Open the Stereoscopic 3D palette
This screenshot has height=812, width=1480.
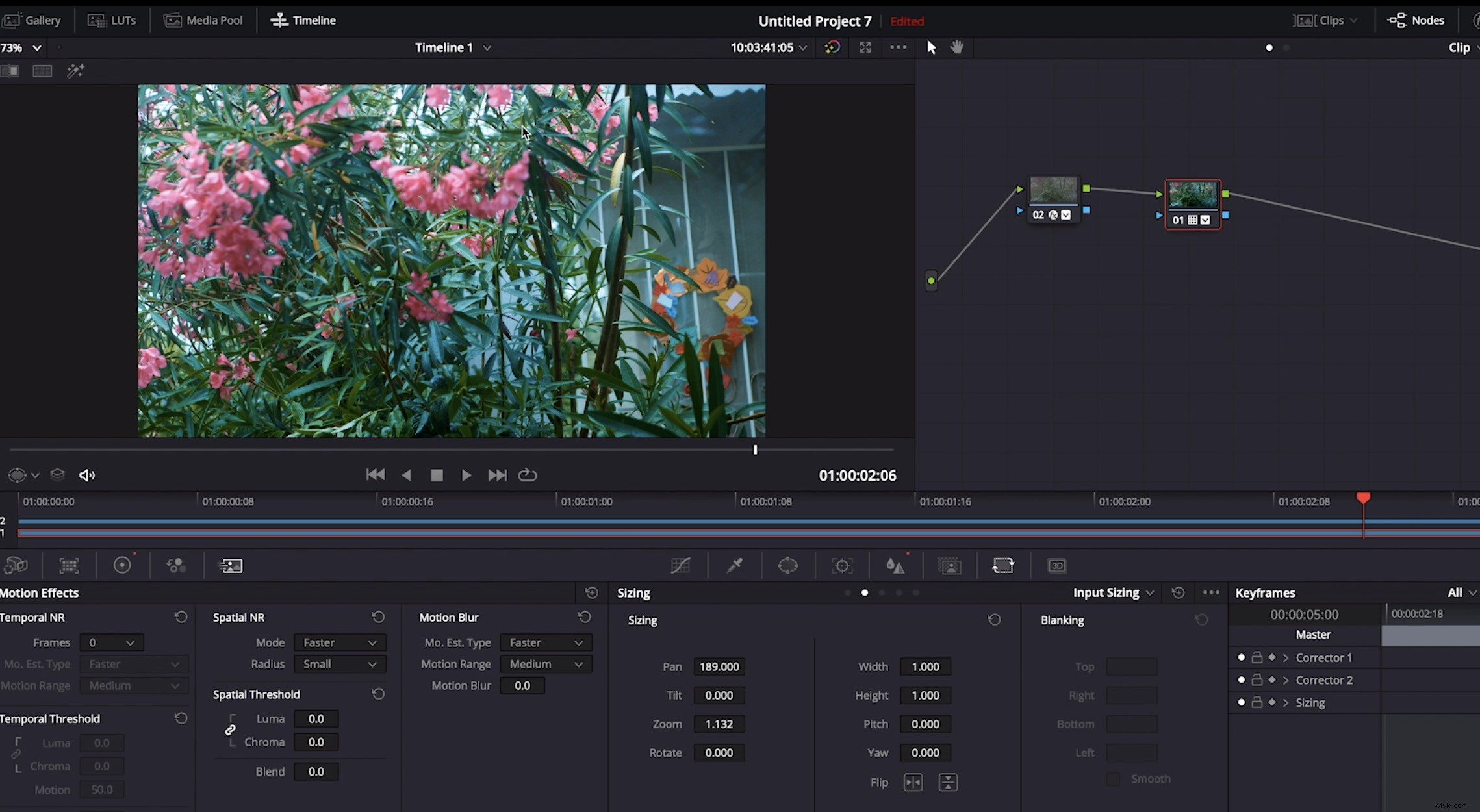(x=1057, y=565)
